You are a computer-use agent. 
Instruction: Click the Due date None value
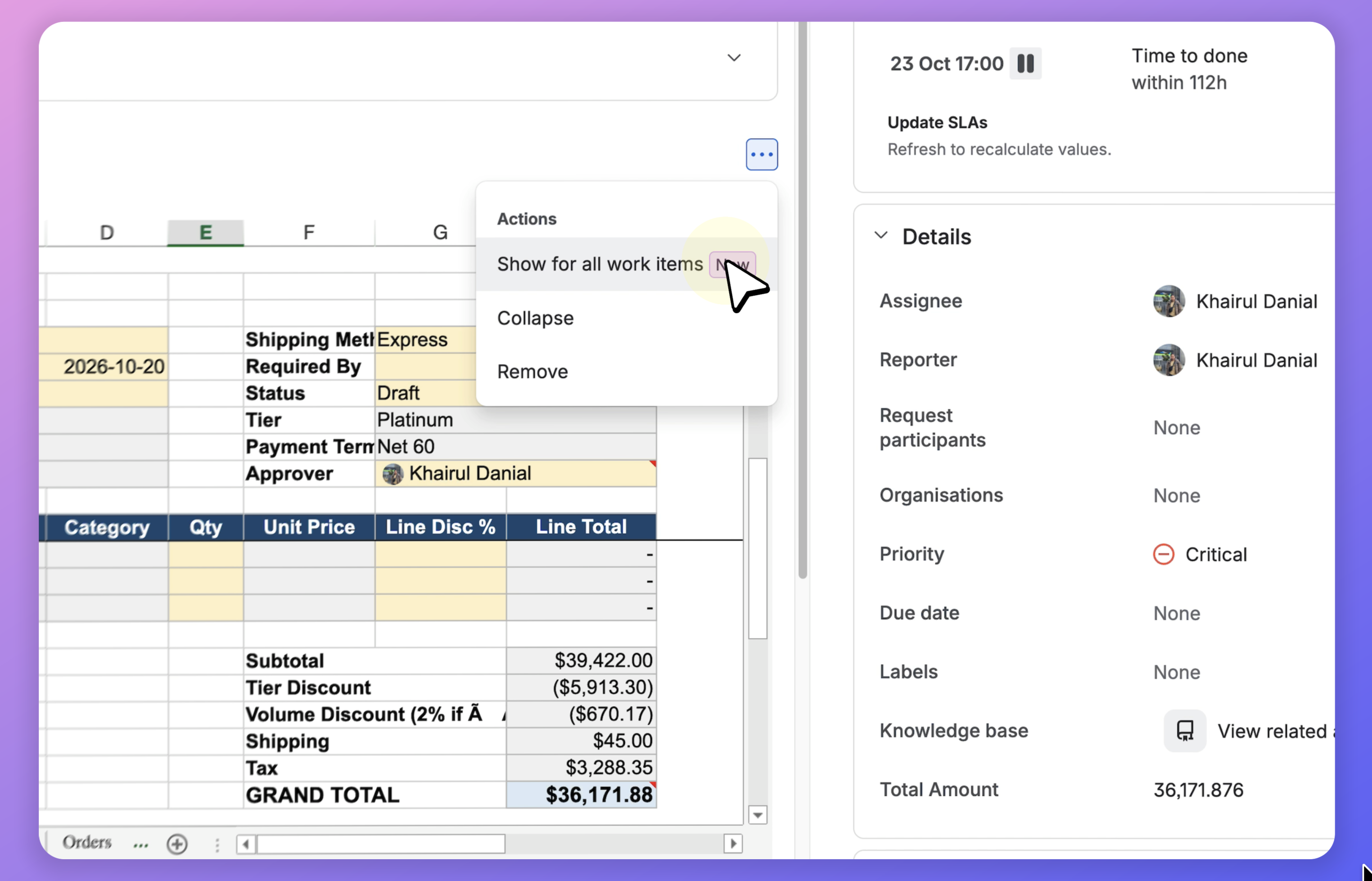[x=1176, y=613]
